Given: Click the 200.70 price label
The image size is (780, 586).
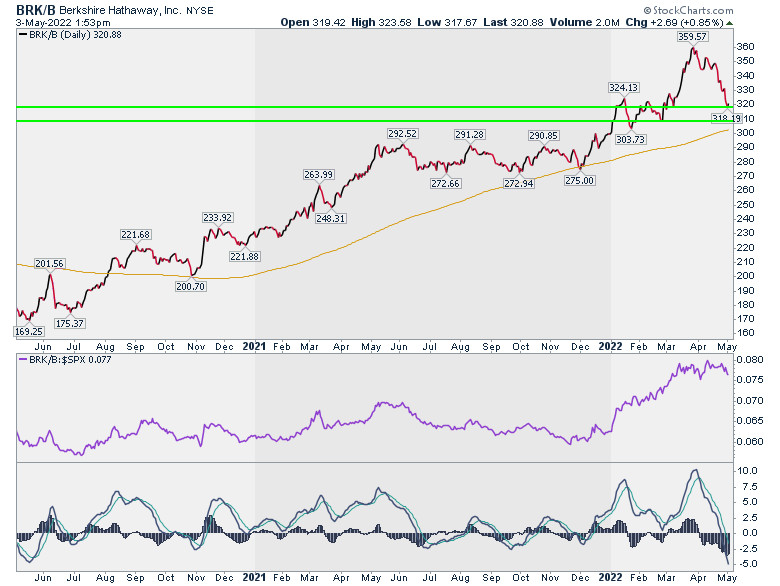Looking at the screenshot, I should pyautogui.click(x=191, y=287).
